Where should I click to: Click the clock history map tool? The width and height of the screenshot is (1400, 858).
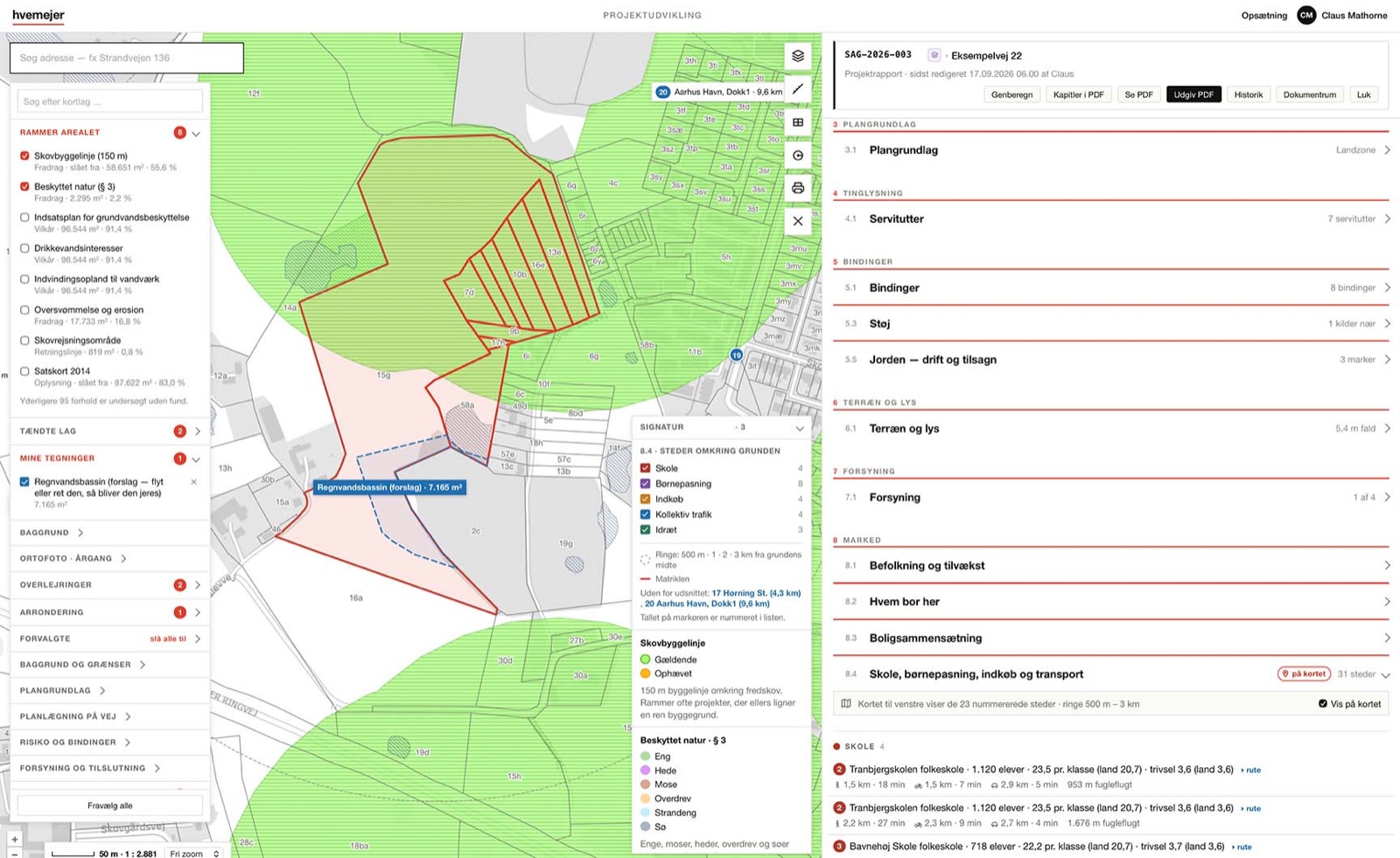(797, 156)
